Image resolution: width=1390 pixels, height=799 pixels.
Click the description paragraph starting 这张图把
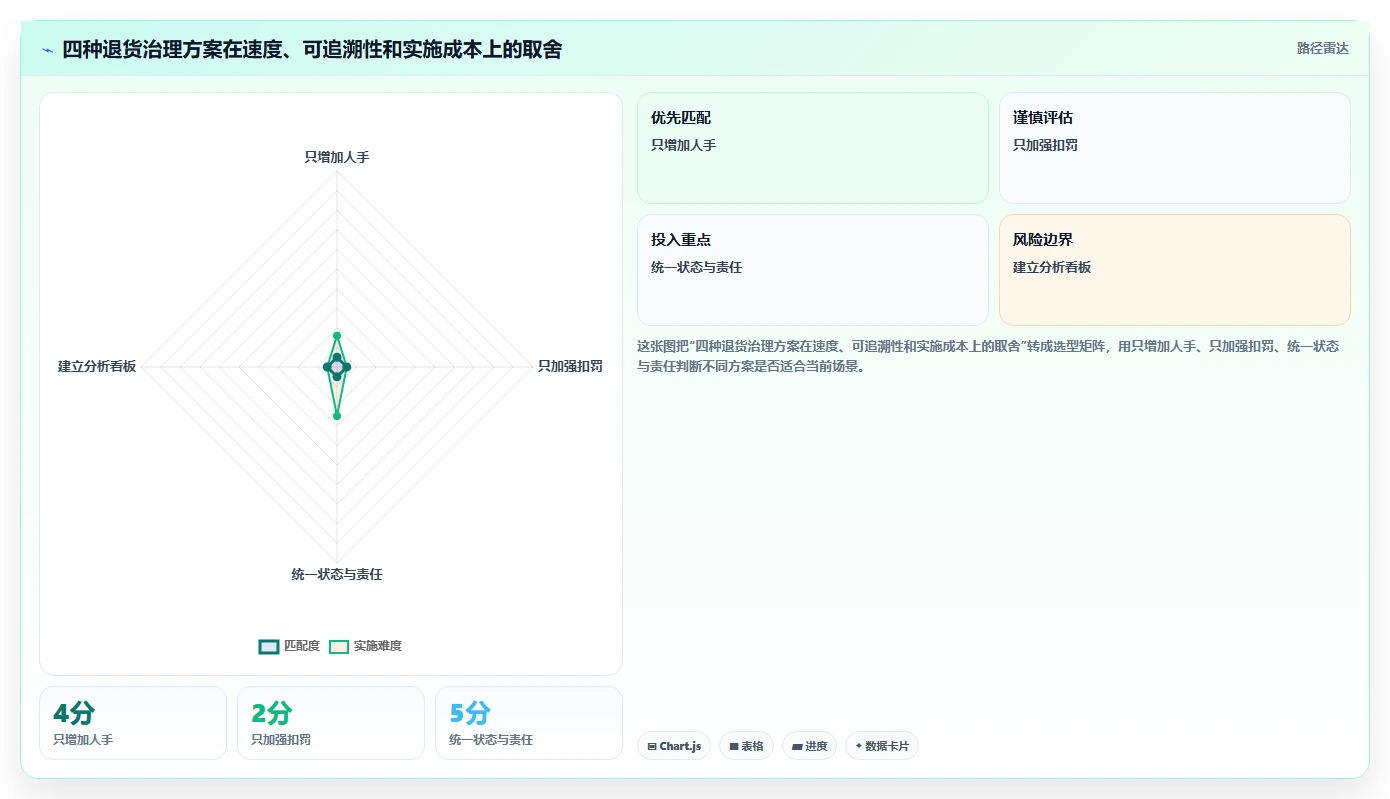point(988,356)
